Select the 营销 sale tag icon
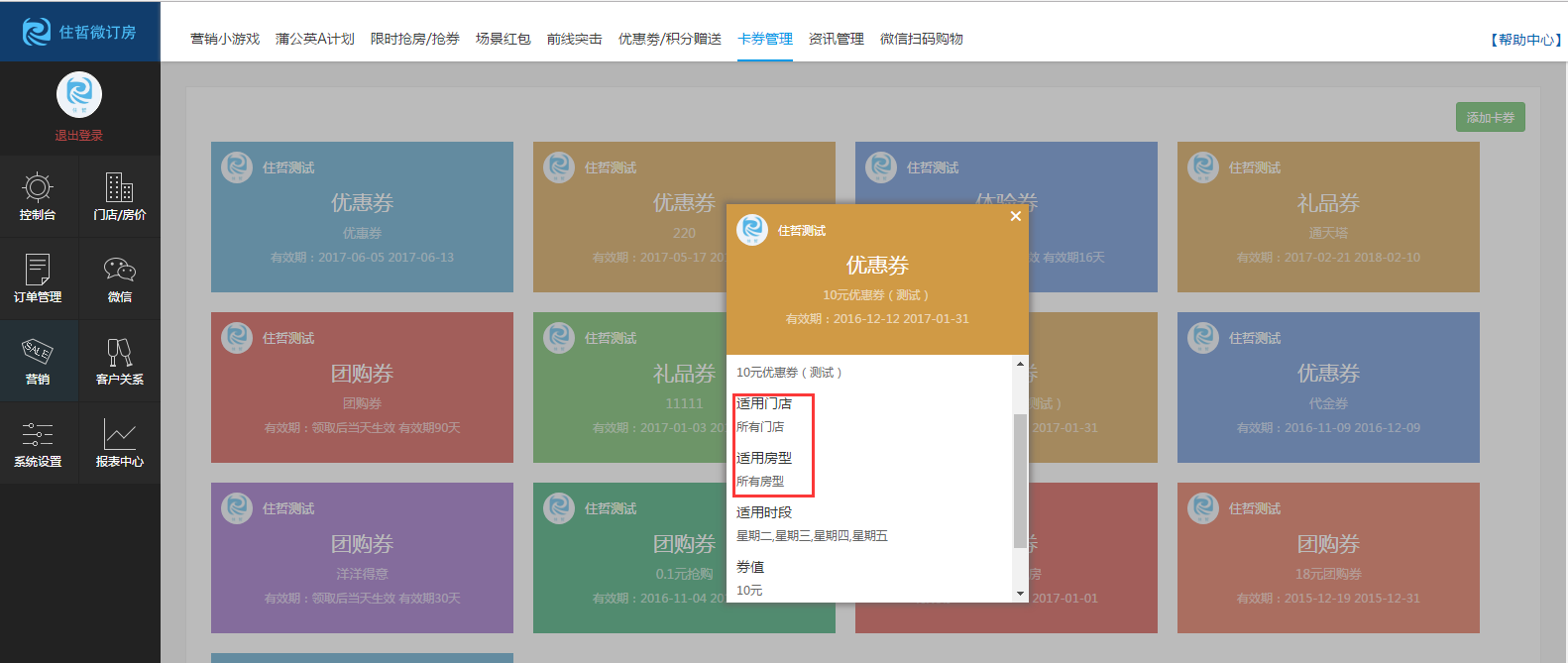The image size is (1568, 663). 38,361
